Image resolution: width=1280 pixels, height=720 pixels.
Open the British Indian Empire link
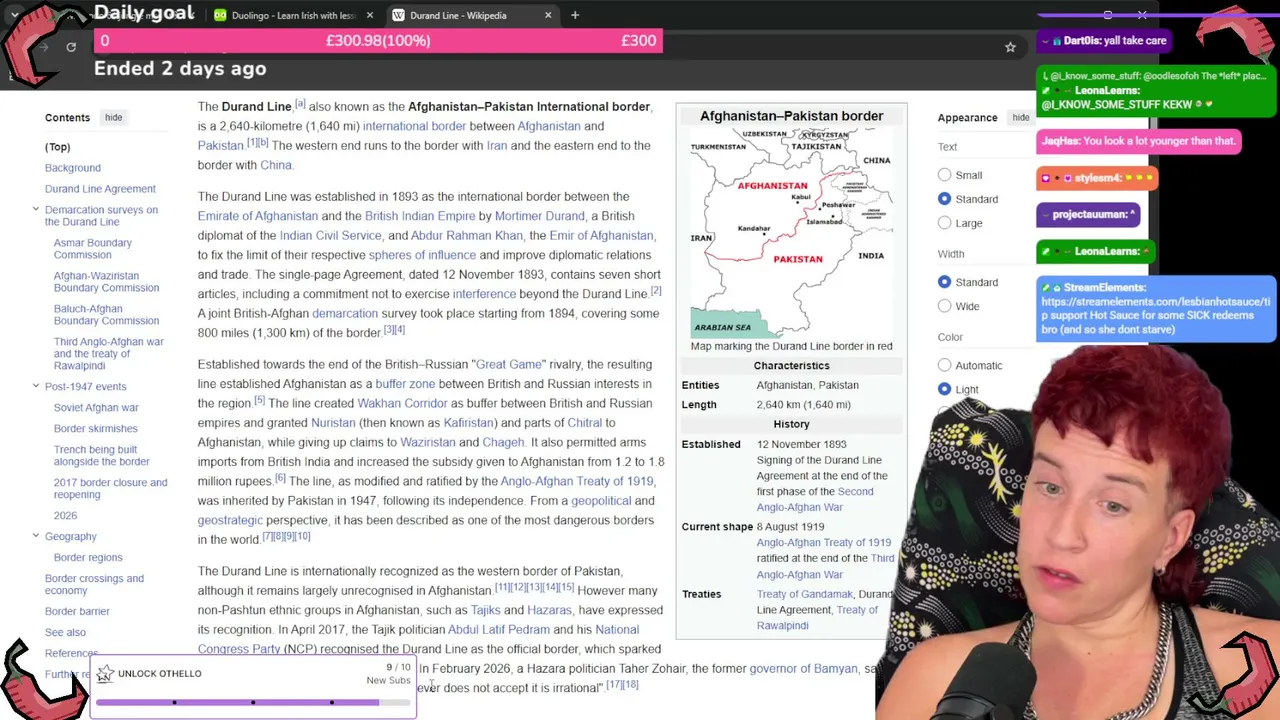pyautogui.click(x=420, y=216)
